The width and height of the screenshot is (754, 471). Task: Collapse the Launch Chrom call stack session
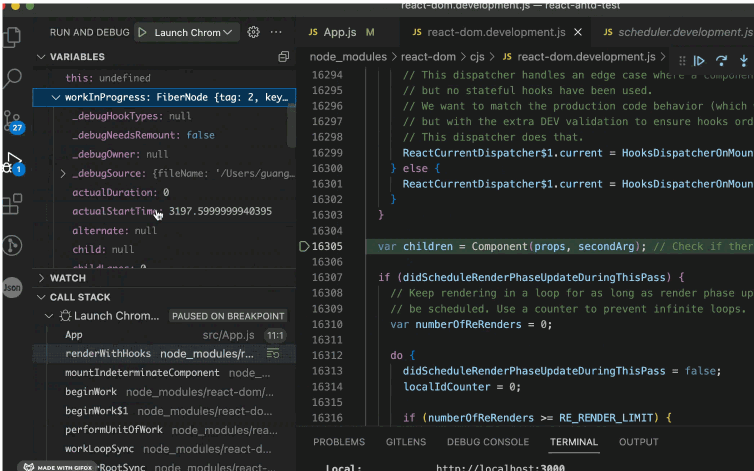(x=49, y=316)
